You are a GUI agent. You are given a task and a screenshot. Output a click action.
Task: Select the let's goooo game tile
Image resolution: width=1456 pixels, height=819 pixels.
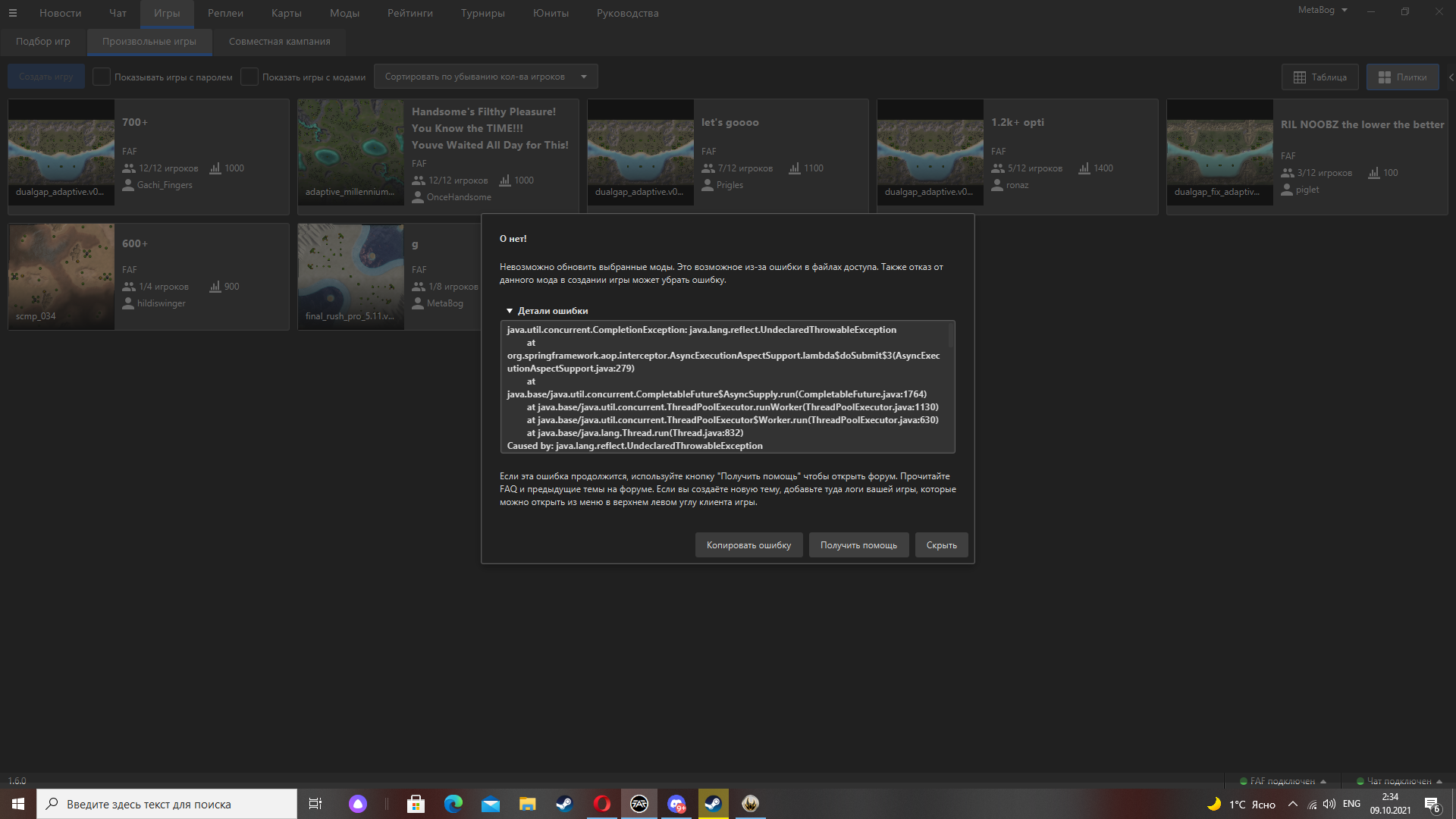point(728,157)
